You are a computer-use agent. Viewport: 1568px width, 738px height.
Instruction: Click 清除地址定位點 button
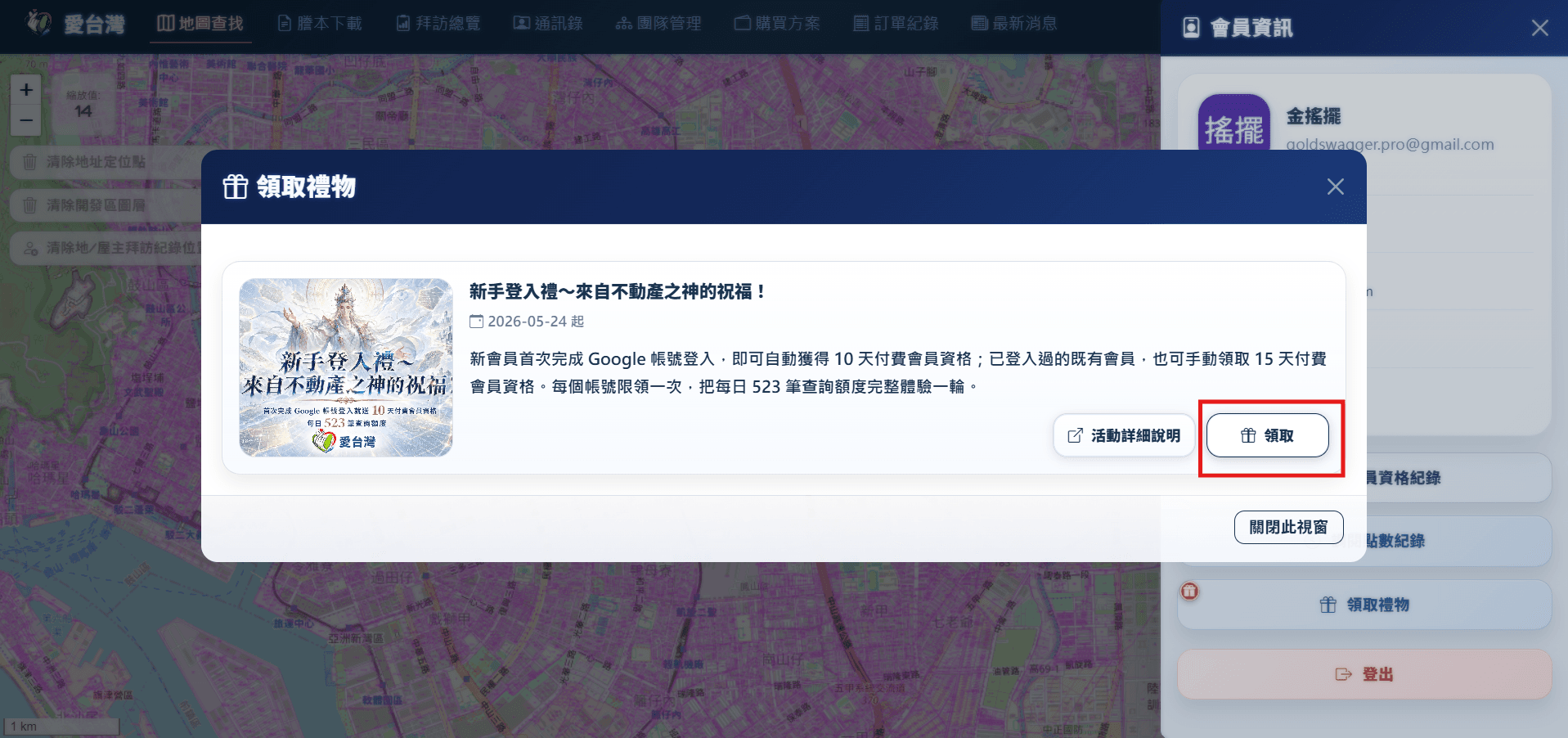coord(106,162)
